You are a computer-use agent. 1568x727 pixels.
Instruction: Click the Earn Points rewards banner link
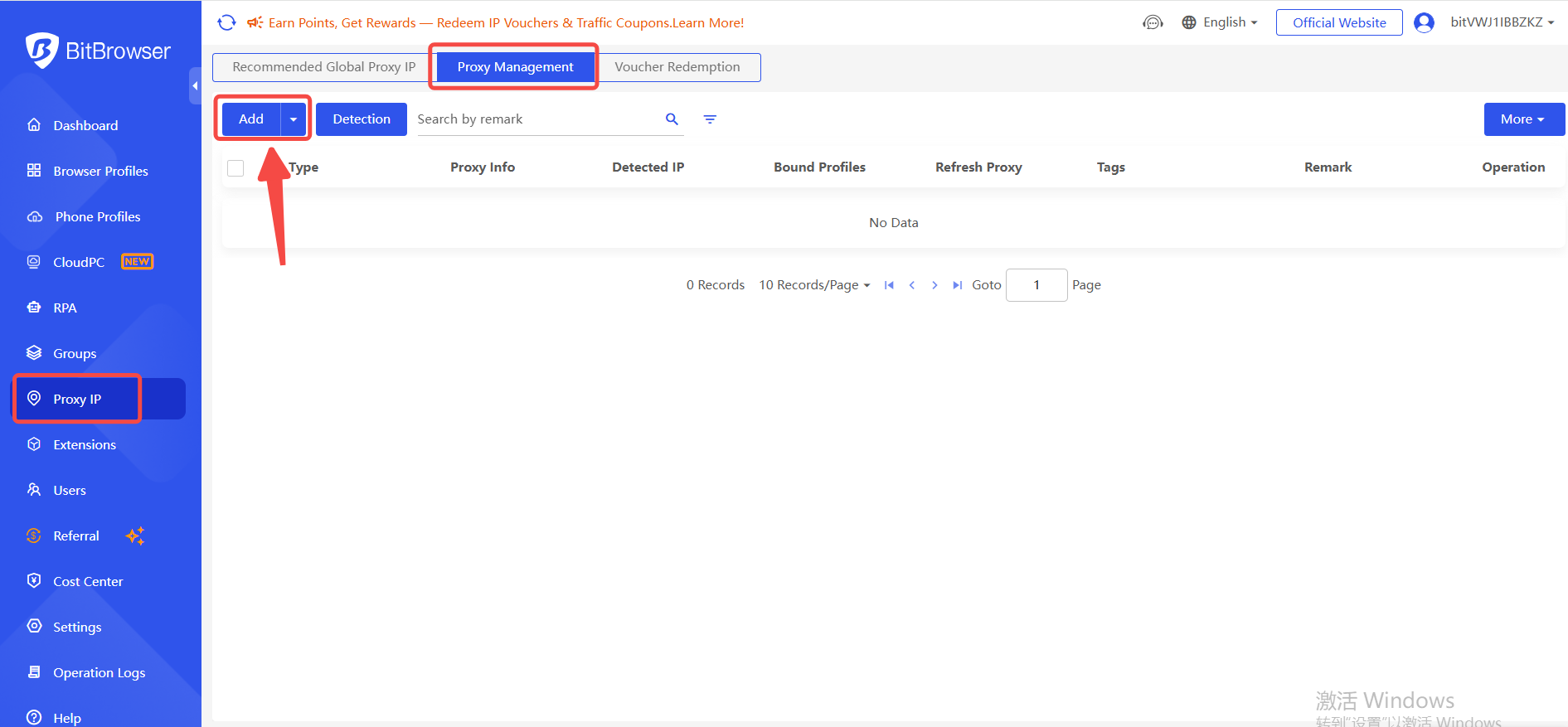pyautogui.click(x=506, y=22)
